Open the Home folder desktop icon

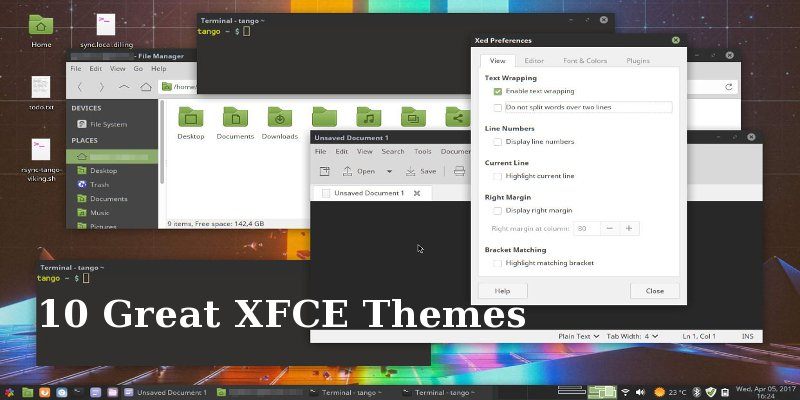coord(41,24)
